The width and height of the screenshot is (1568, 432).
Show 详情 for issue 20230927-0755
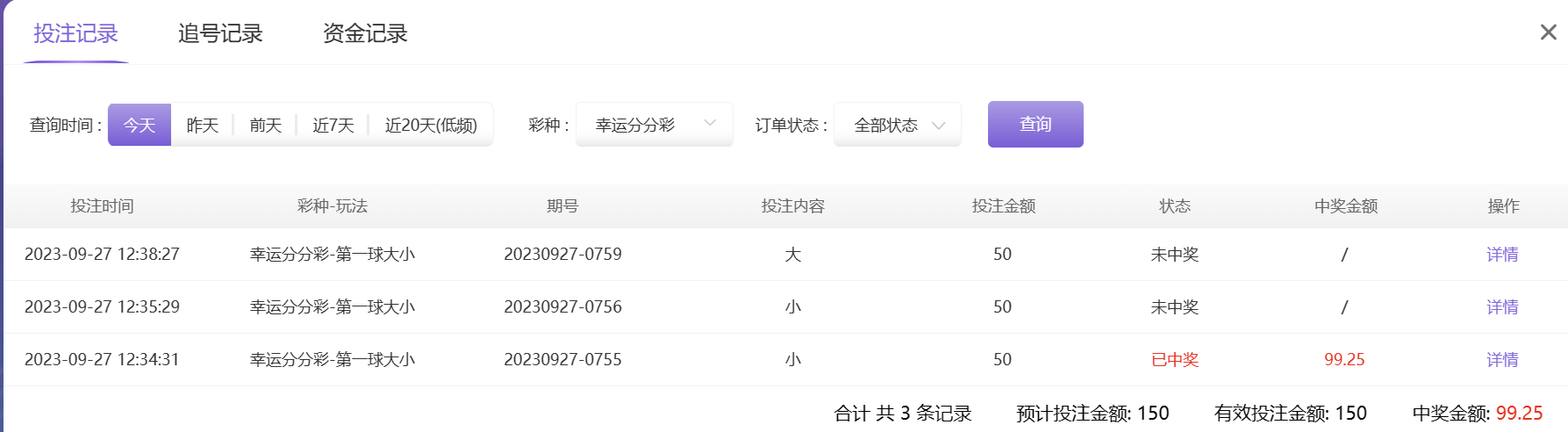tap(1501, 360)
